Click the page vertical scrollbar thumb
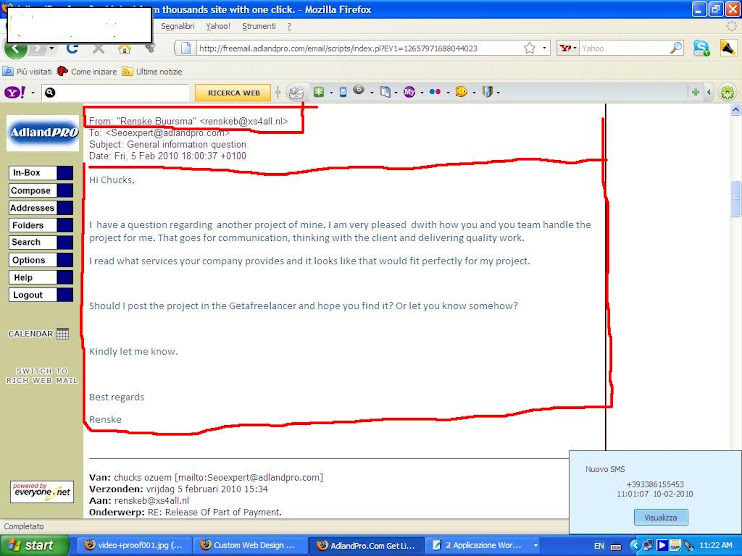Image resolution: width=742 pixels, height=556 pixels. click(x=736, y=198)
